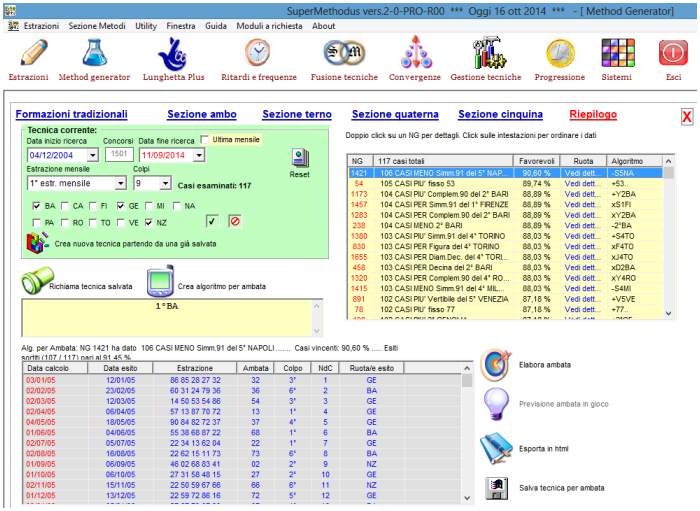
Task: Toggle the FI wheel checkbox
Action: pyautogui.click(x=93, y=206)
